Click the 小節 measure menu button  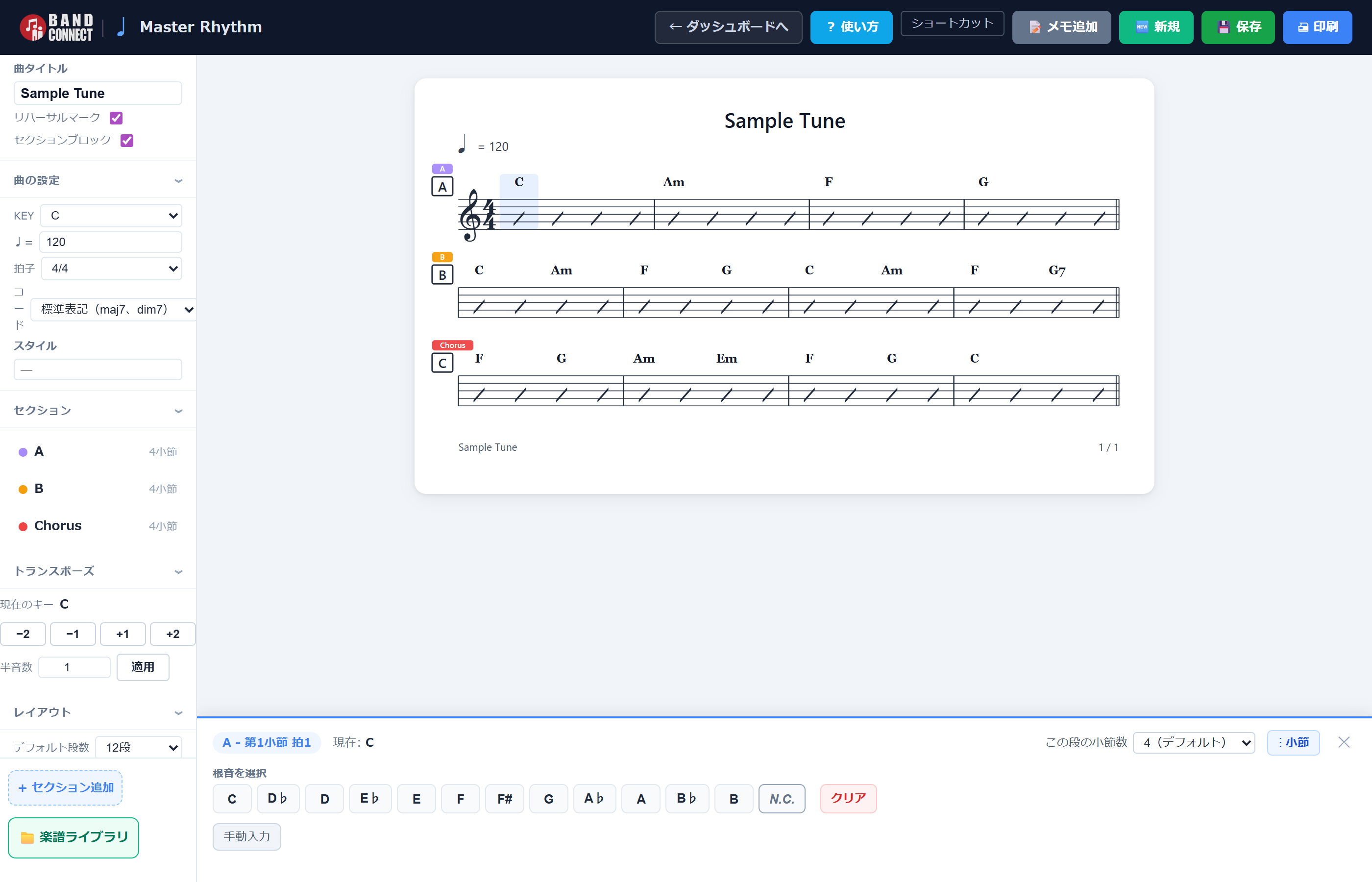(x=1293, y=743)
